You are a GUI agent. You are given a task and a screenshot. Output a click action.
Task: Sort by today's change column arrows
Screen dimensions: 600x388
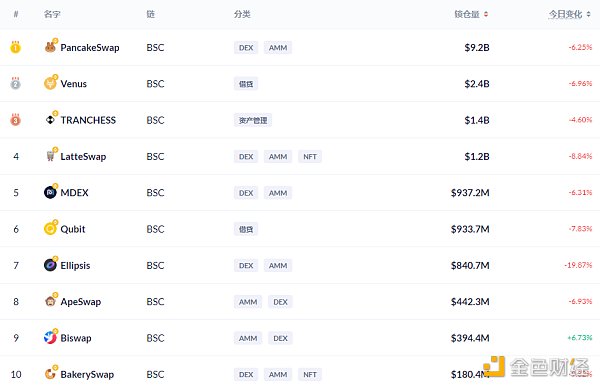[589, 15]
